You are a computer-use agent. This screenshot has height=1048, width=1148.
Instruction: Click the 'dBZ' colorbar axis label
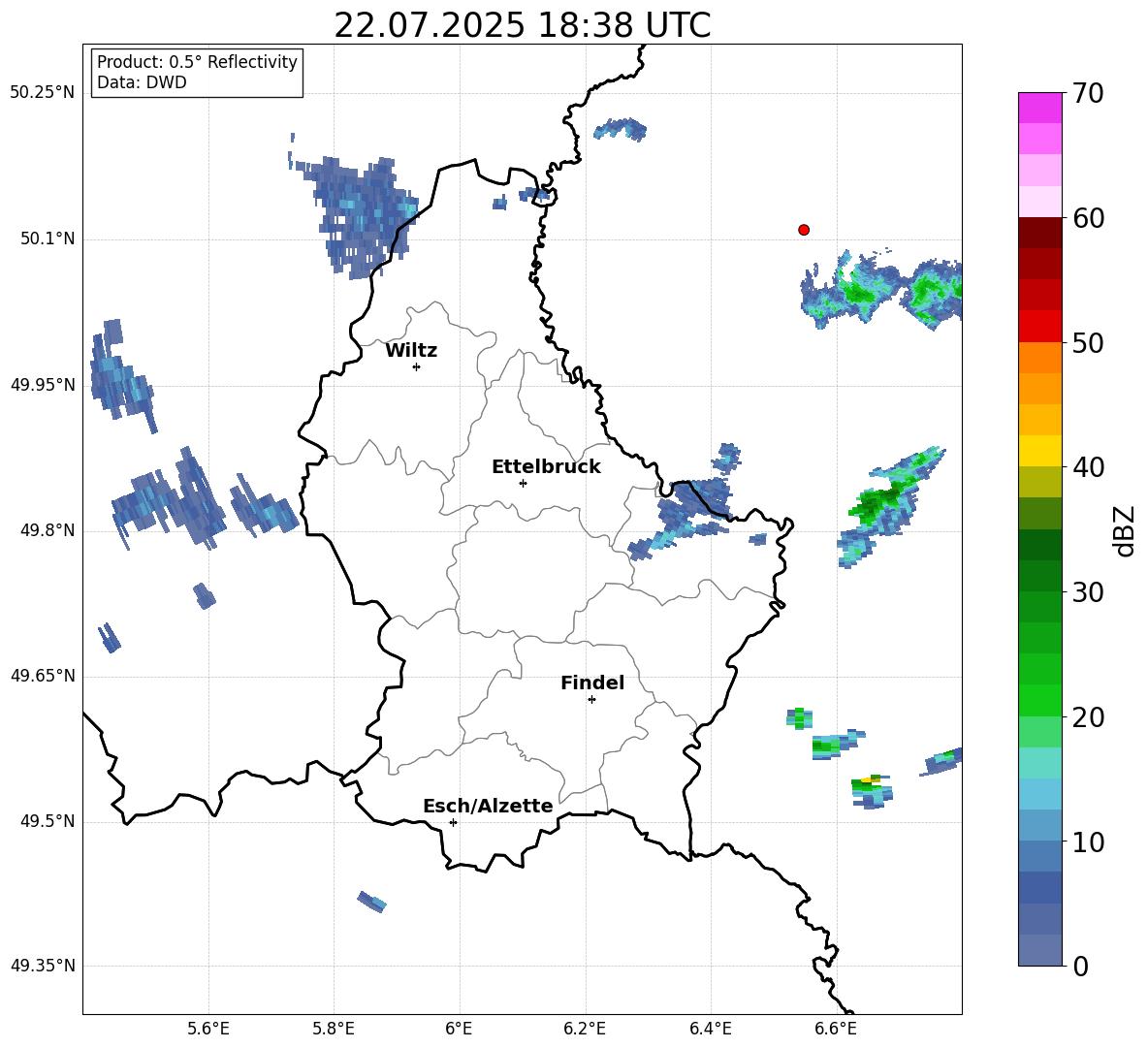click(1126, 530)
